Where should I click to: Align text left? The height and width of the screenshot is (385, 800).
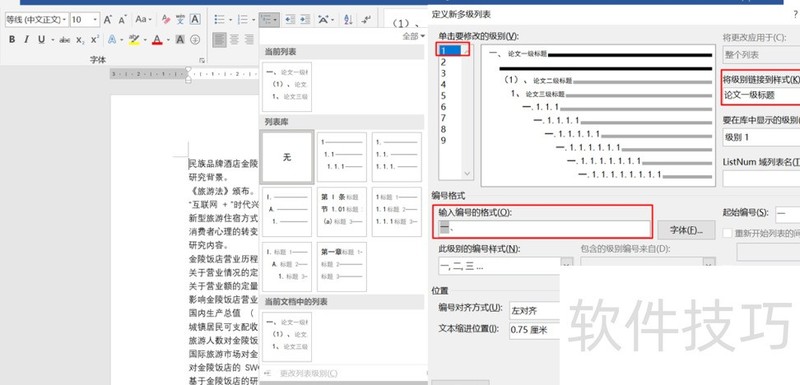coord(219,39)
